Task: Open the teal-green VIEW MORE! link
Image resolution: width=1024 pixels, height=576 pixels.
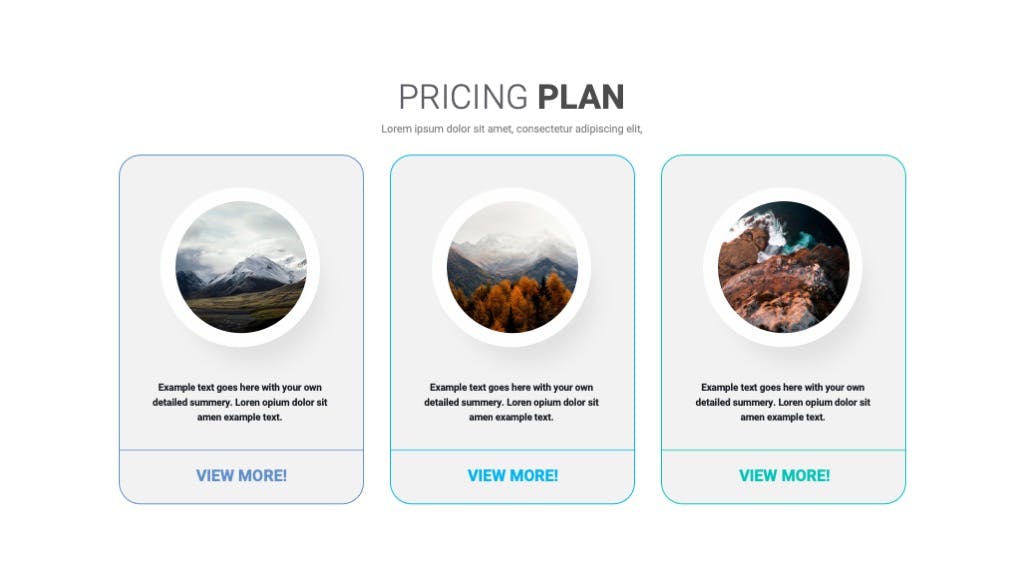Action: click(784, 475)
